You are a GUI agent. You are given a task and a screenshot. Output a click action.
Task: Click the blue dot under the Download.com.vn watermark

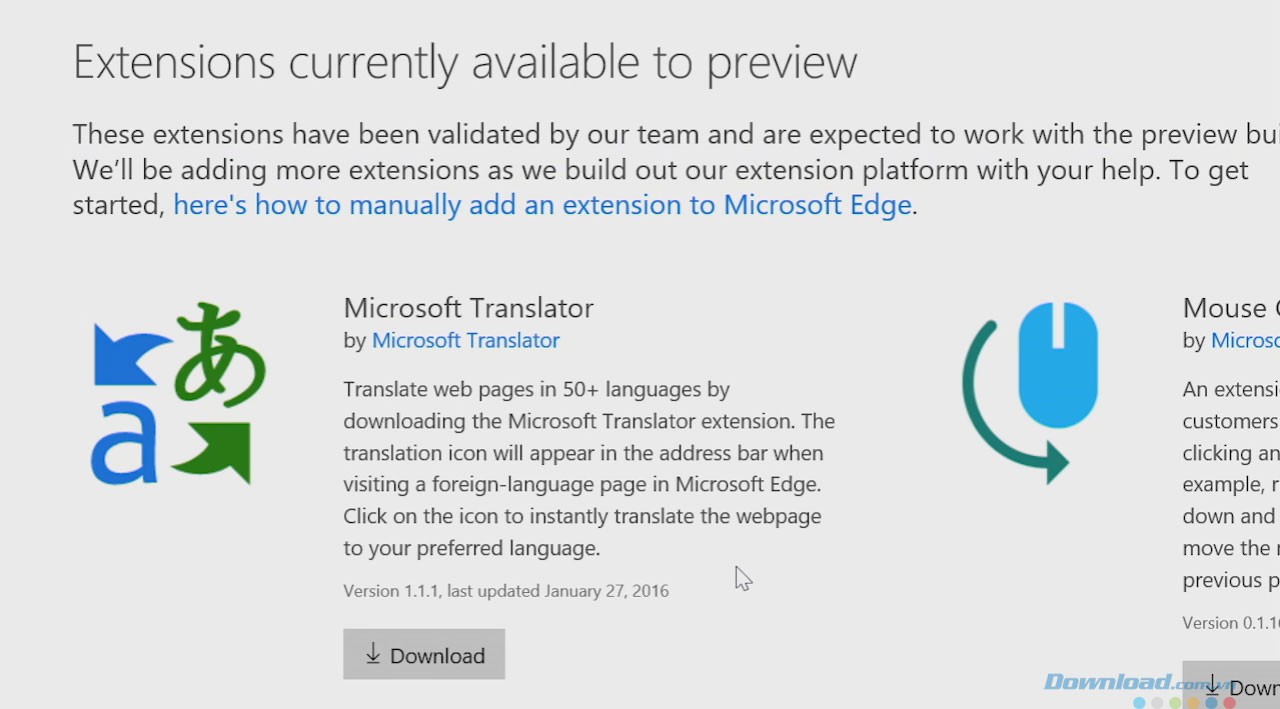[1137, 703]
